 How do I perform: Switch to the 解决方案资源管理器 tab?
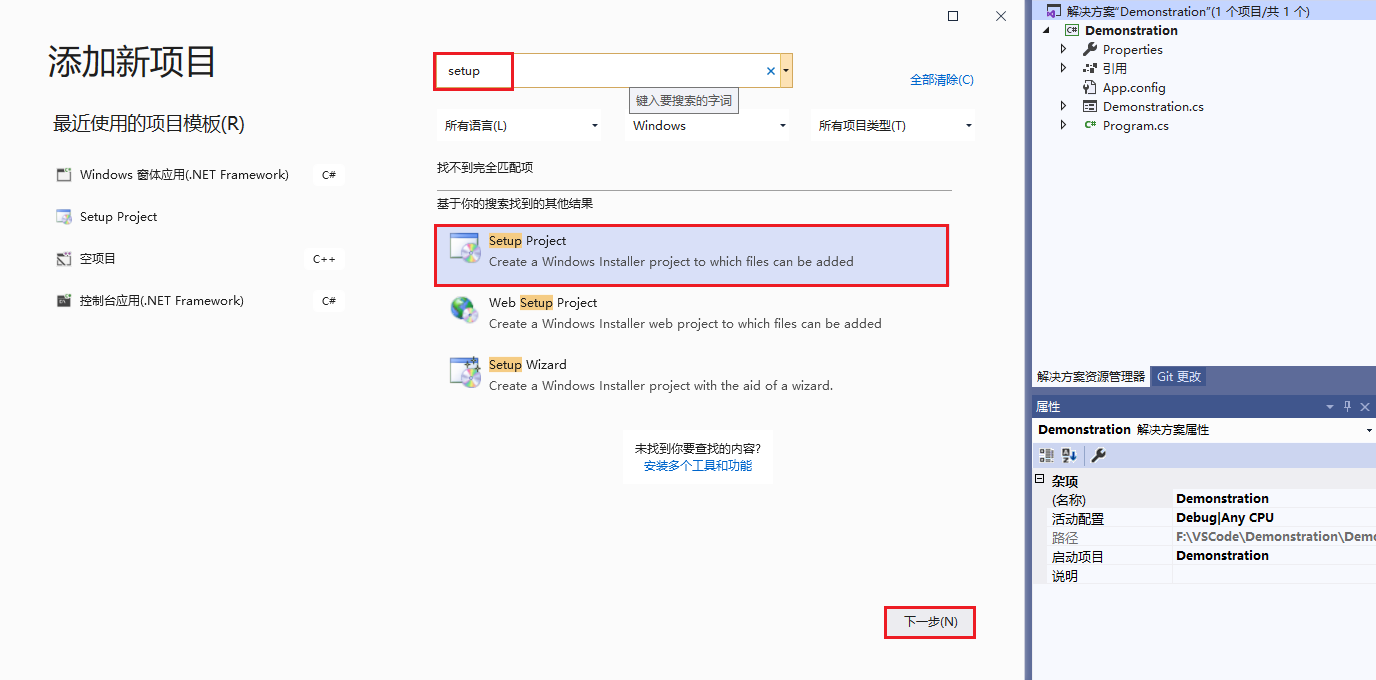(x=1091, y=377)
